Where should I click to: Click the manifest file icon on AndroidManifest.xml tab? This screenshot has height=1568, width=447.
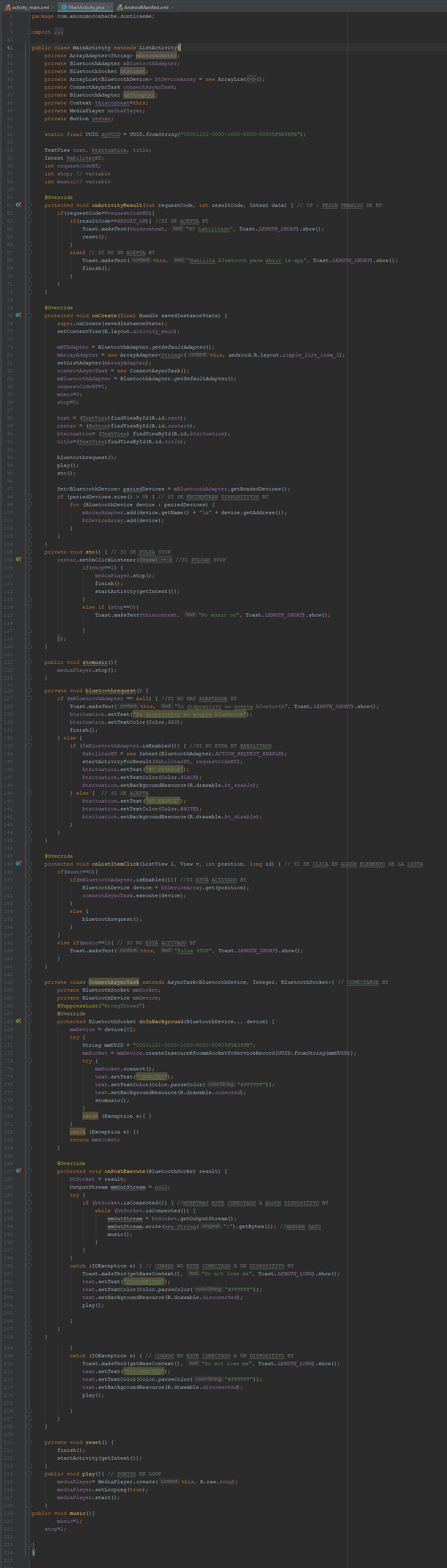[120, 7]
